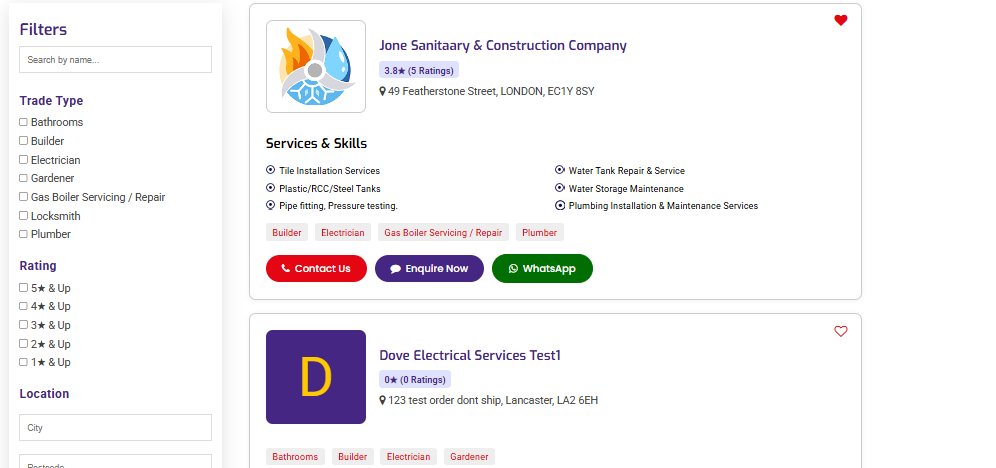Open the Enquire Now chat button
Image resolution: width=996 pixels, height=468 pixels.
point(429,269)
